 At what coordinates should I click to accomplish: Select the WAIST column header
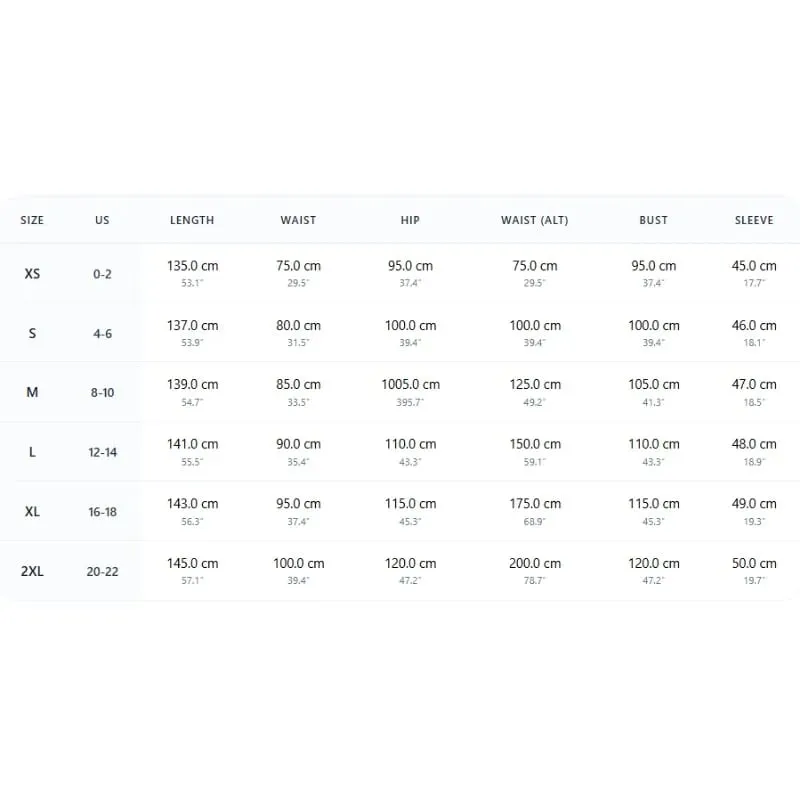tap(298, 220)
